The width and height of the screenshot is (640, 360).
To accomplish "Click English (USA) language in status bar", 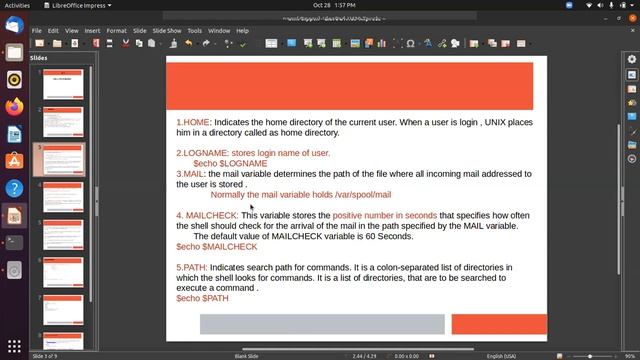I will click(x=501, y=356).
